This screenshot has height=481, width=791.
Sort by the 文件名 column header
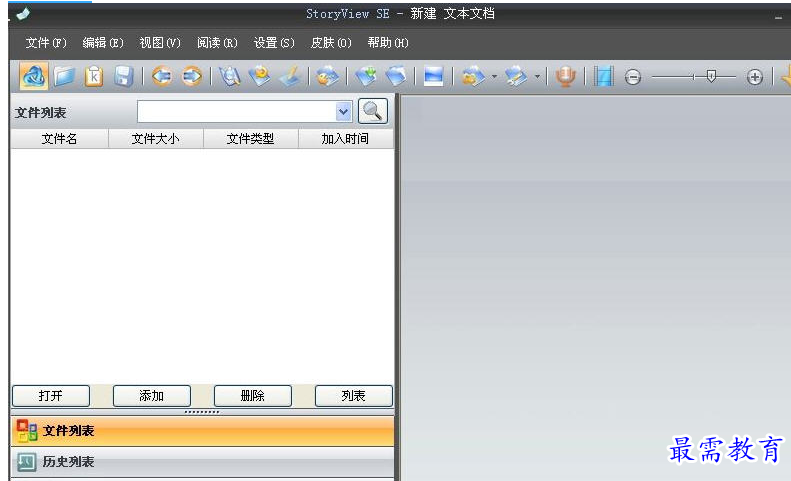pyautogui.click(x=59, y=139)
